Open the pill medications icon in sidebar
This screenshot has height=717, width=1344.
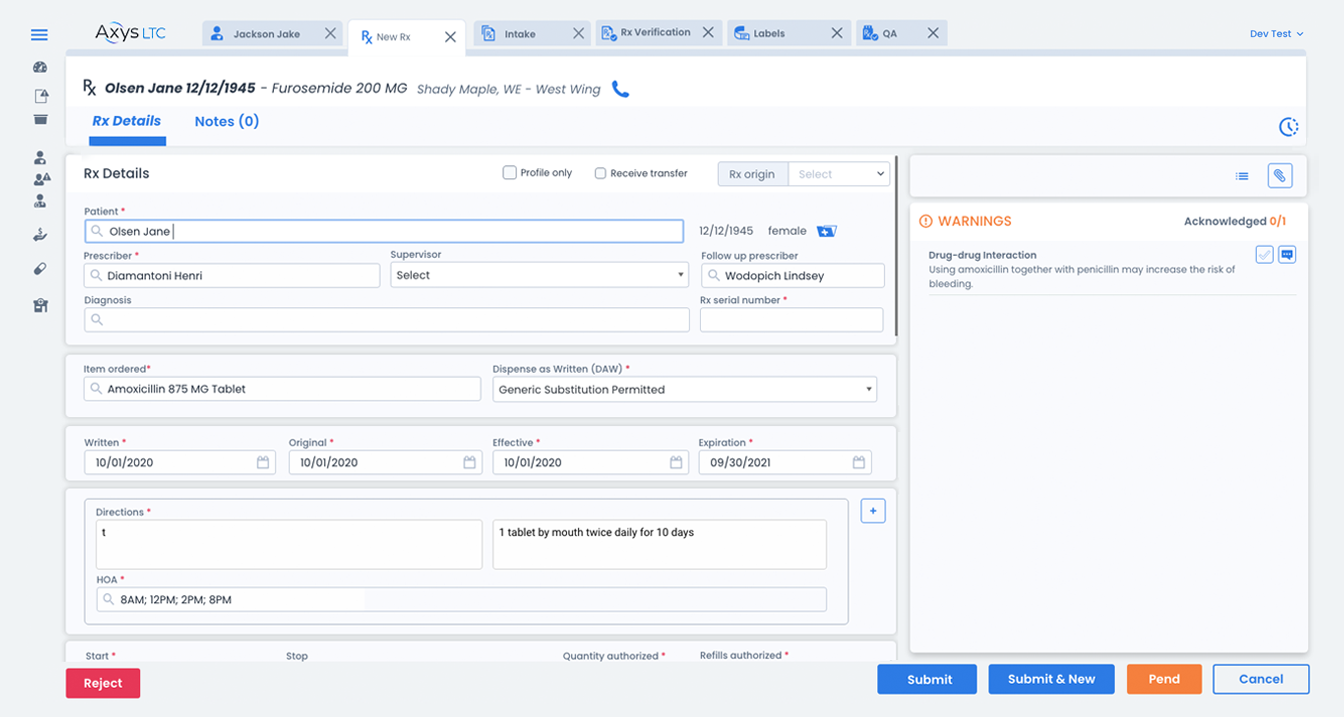(40, 269)
